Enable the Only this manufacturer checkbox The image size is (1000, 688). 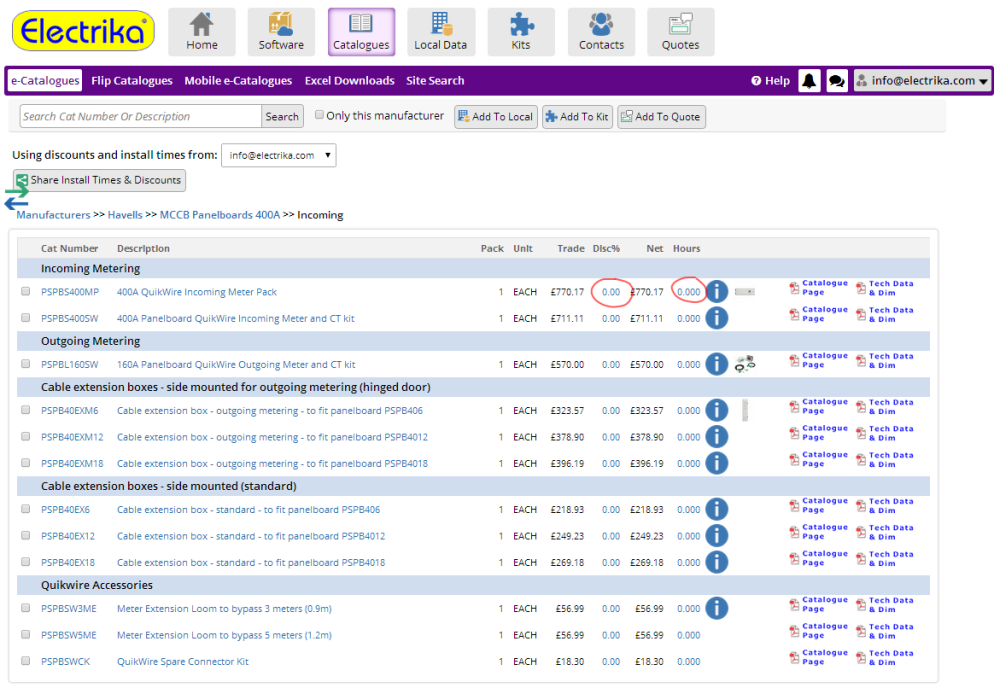point(318,113)
